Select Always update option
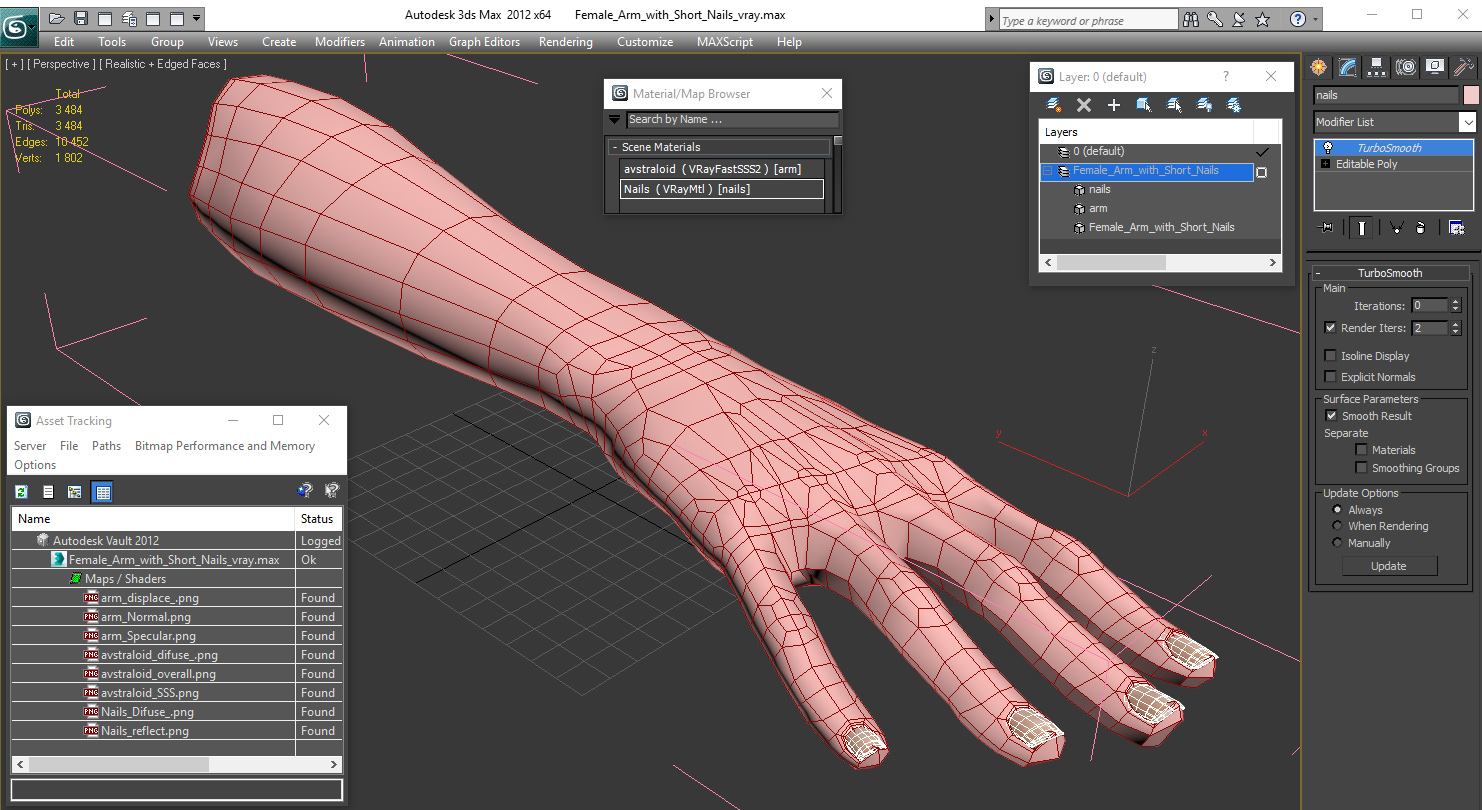This screenshot has width=1482, height=810. pyautogui.click(x=1338, y=510)
